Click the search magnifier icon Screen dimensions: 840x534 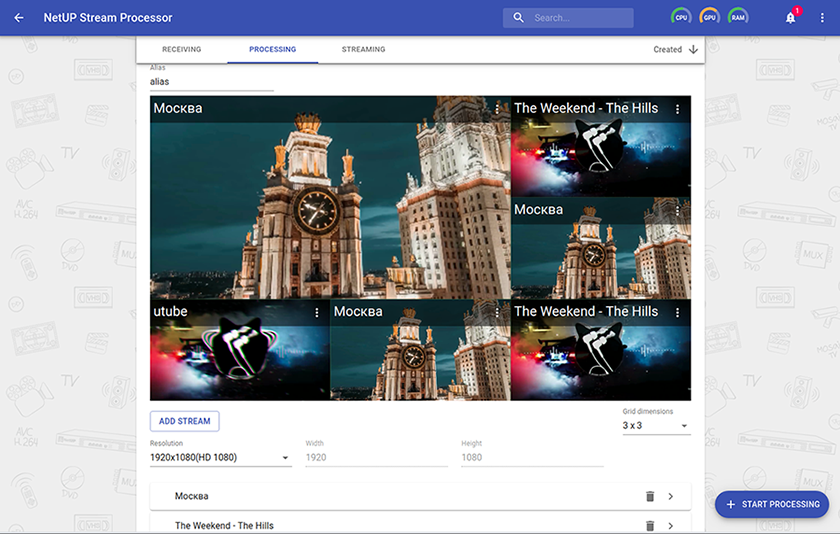[x=518, y=18]
